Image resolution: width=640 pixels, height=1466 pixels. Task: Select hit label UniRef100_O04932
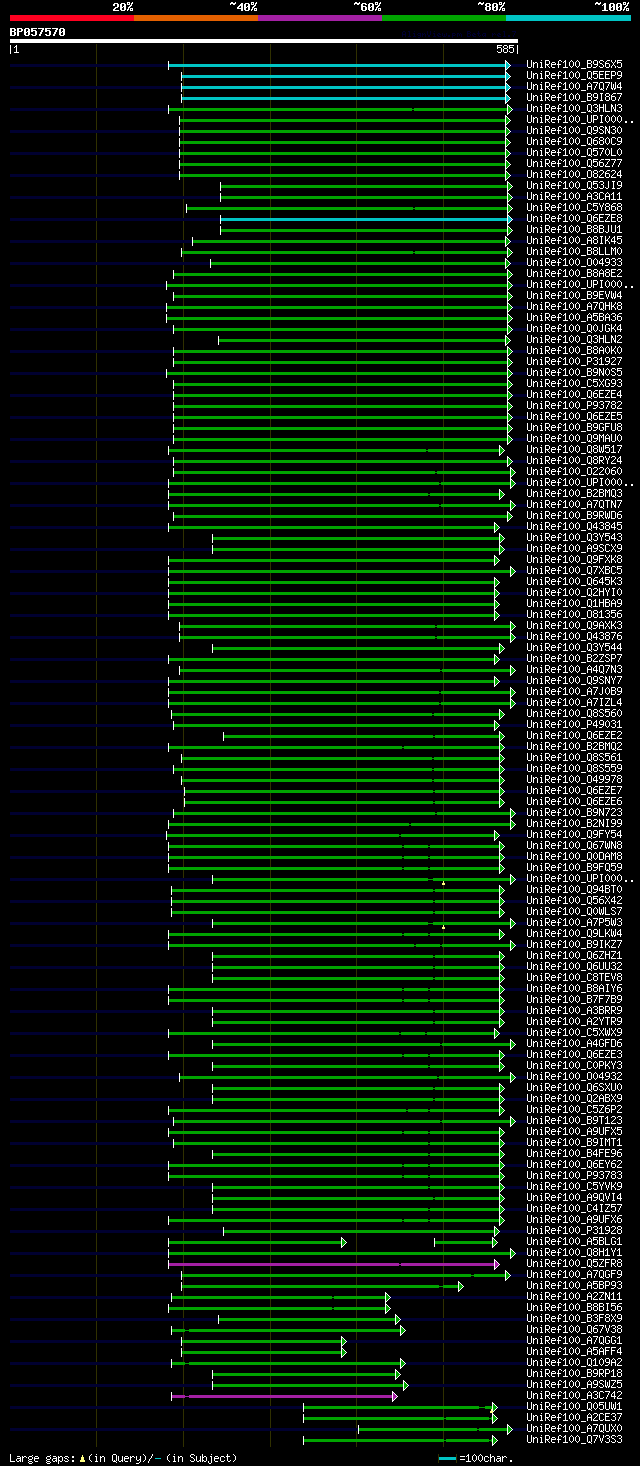point(574,1076)
